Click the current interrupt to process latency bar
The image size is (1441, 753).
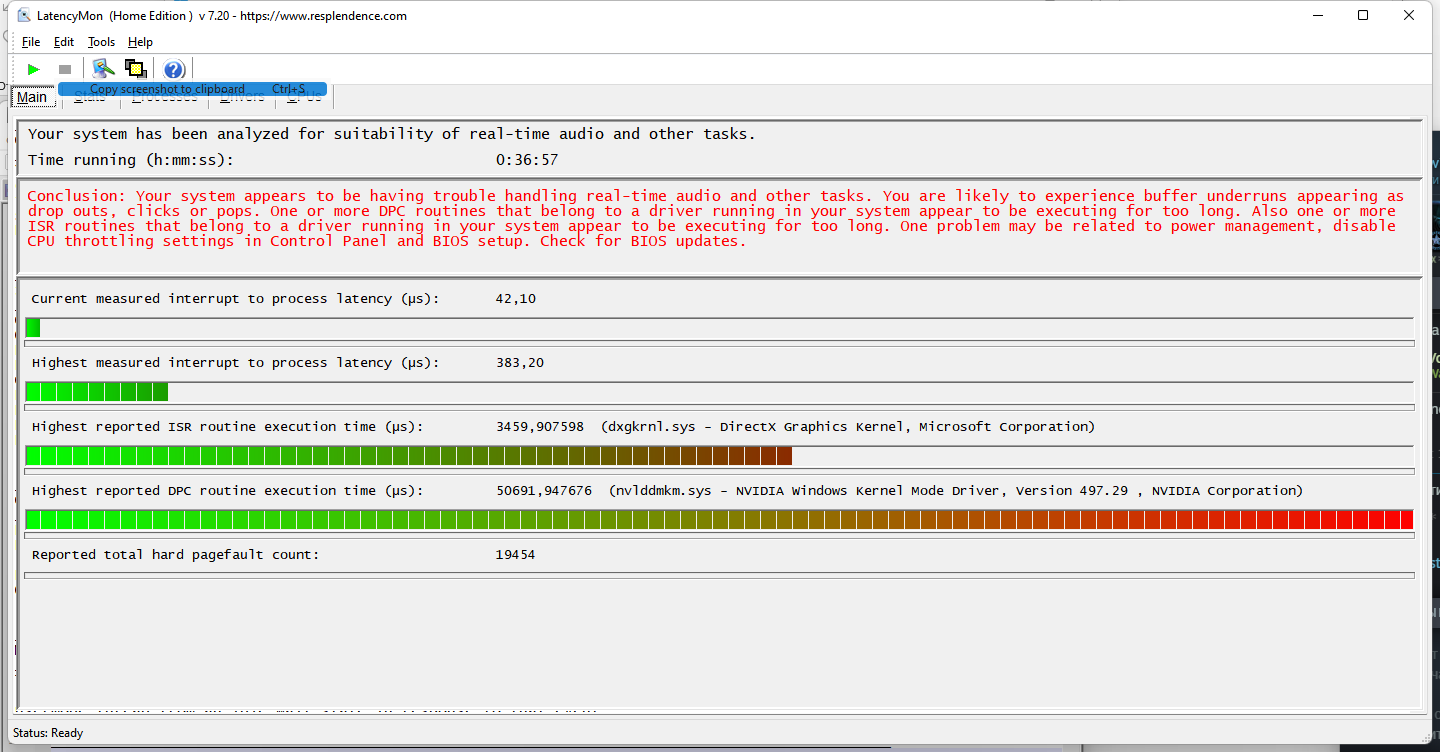coord(33,328)
